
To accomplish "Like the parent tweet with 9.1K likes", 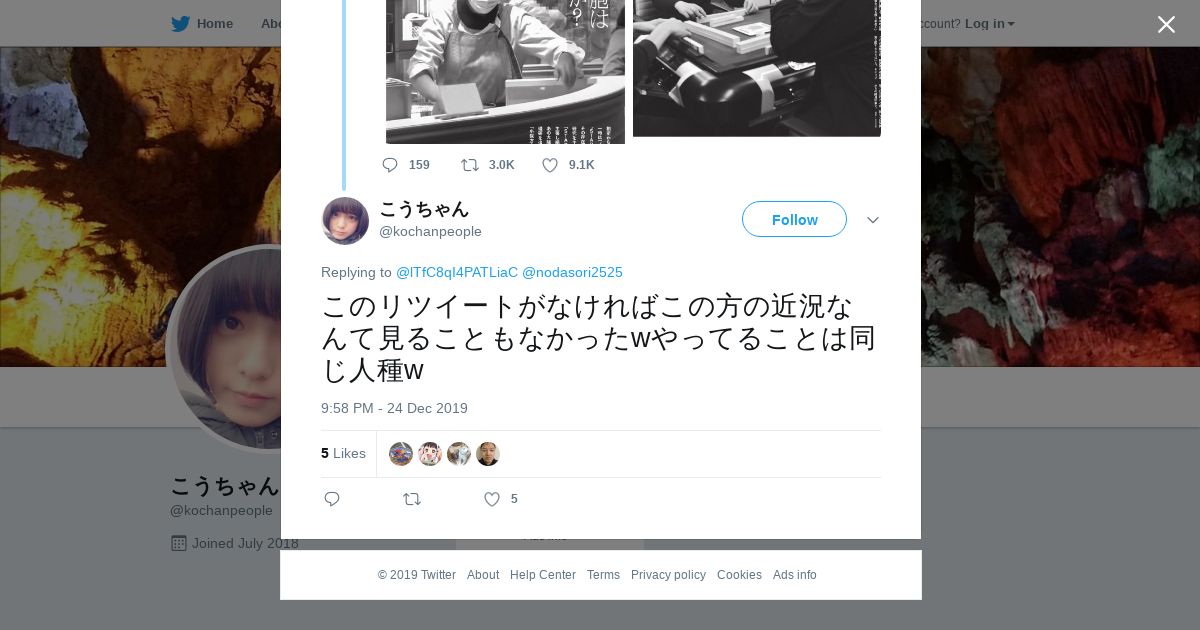I will click(x=550, y=165).
